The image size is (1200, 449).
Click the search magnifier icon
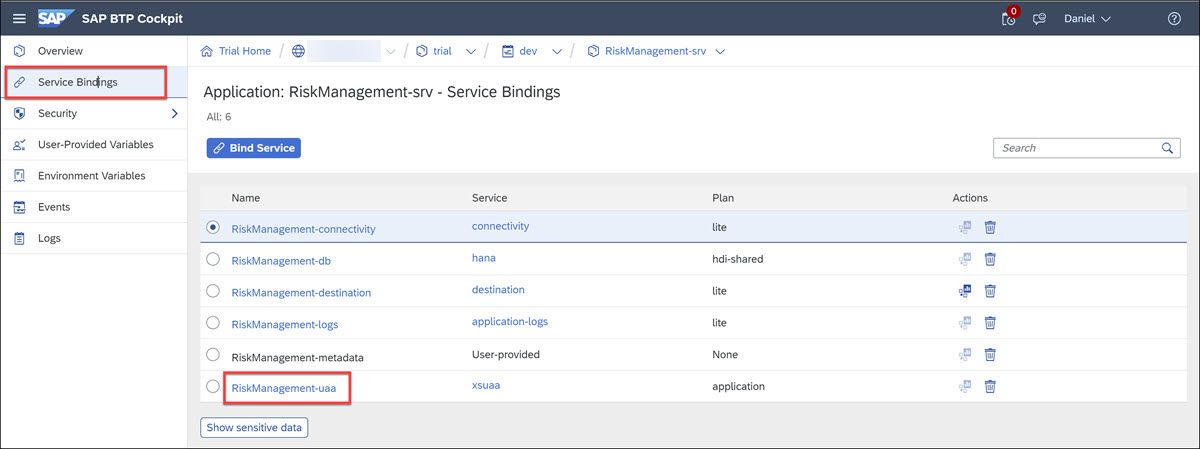click(1168, 148)
